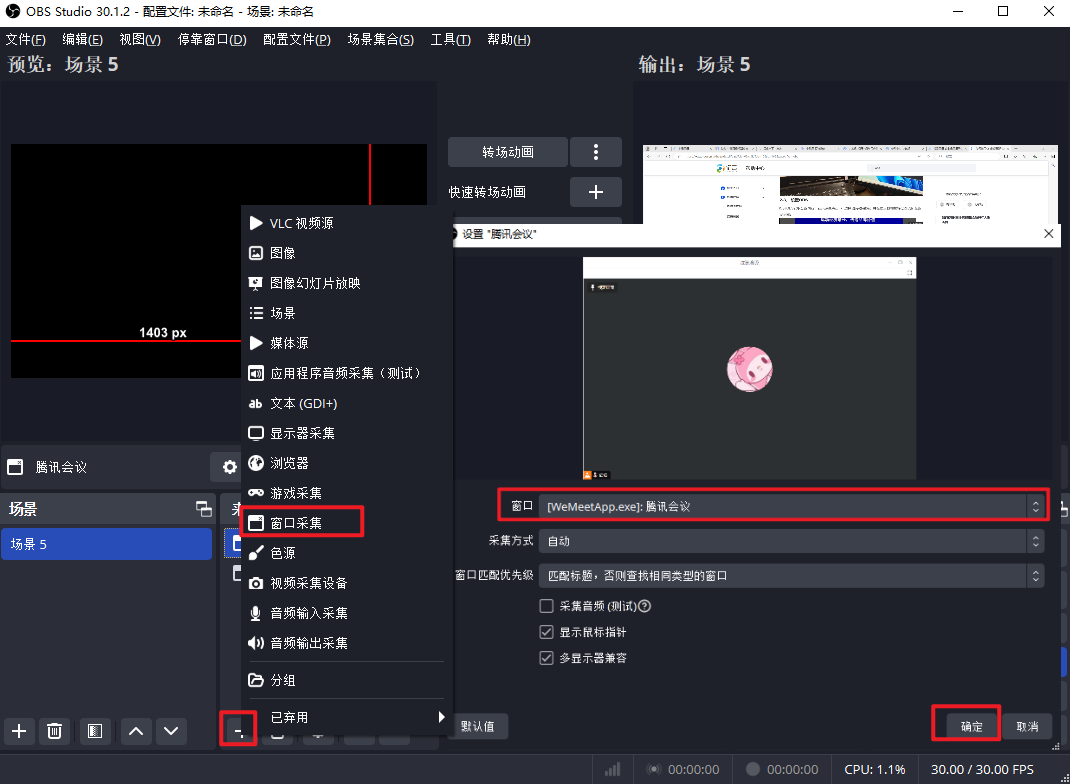Expand the 已弃用 submenu

345,717
